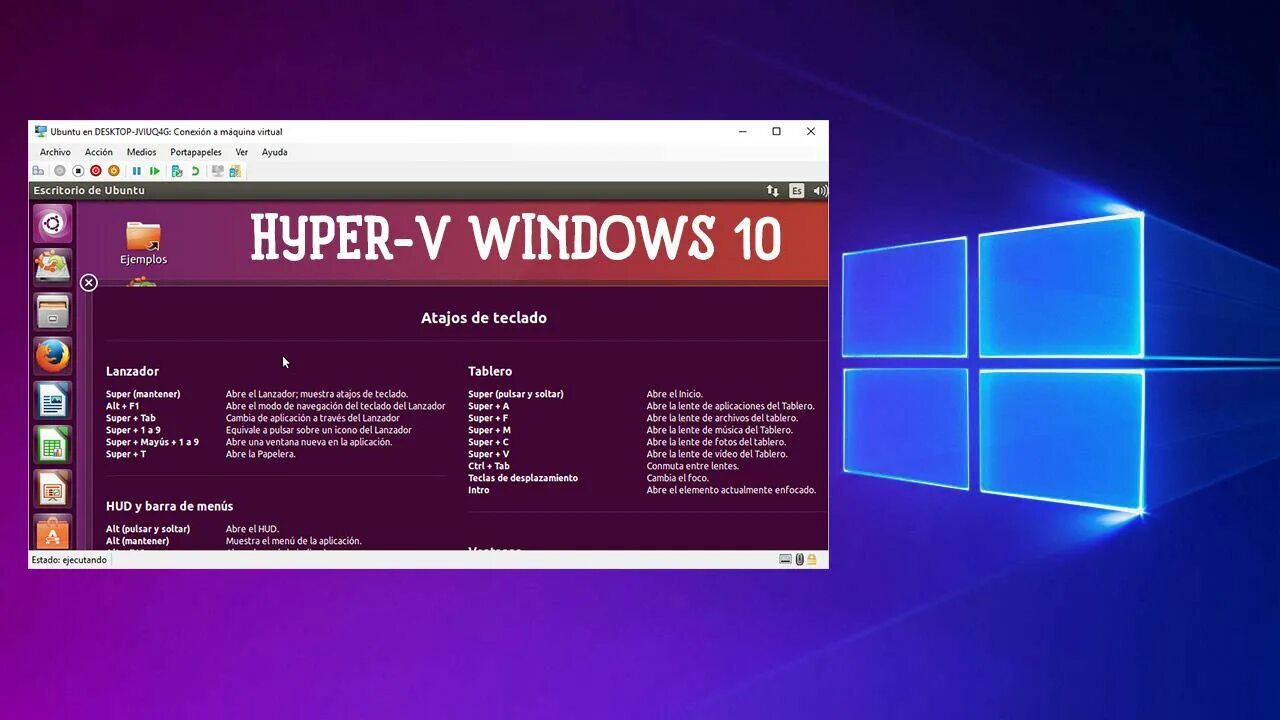Image resolution: width=1280 pixels, height=720 pixels.
Task: Open the Ver menu
Action: click(242, 152)
